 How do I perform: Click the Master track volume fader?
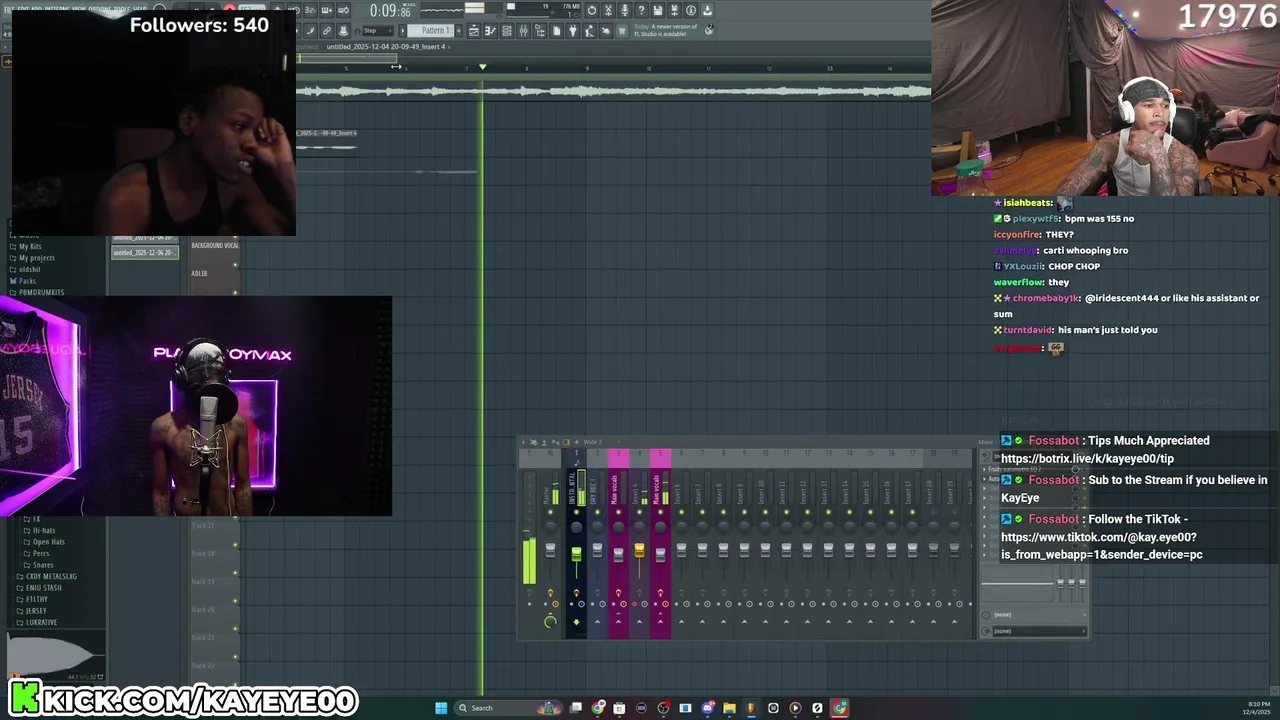[550, 549]
